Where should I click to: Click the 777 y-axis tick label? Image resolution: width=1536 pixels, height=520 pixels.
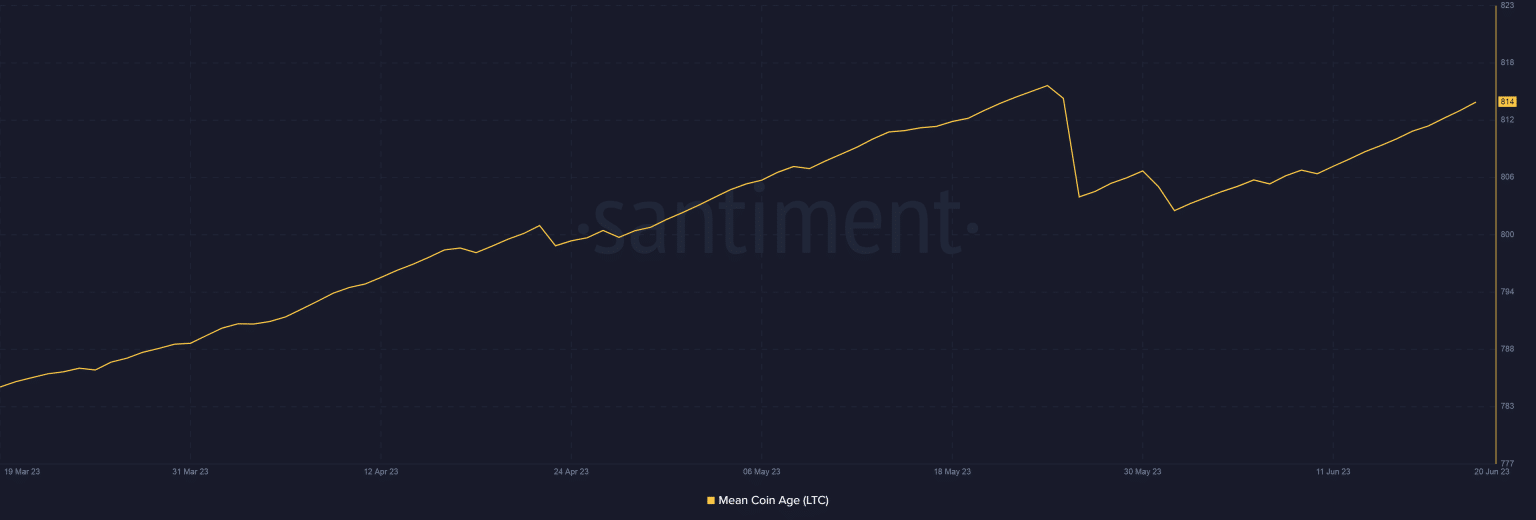coord(1507,462)
